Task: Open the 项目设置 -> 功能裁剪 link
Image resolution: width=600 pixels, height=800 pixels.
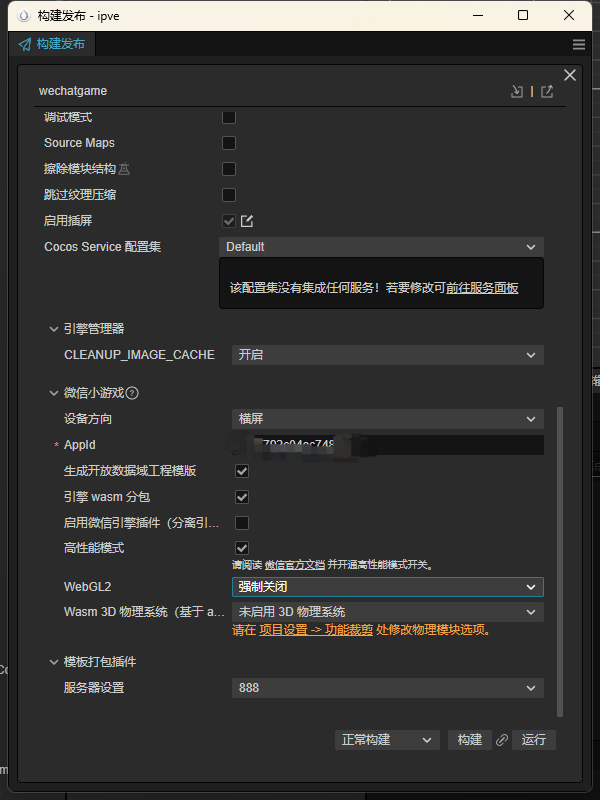Action: 316,630
